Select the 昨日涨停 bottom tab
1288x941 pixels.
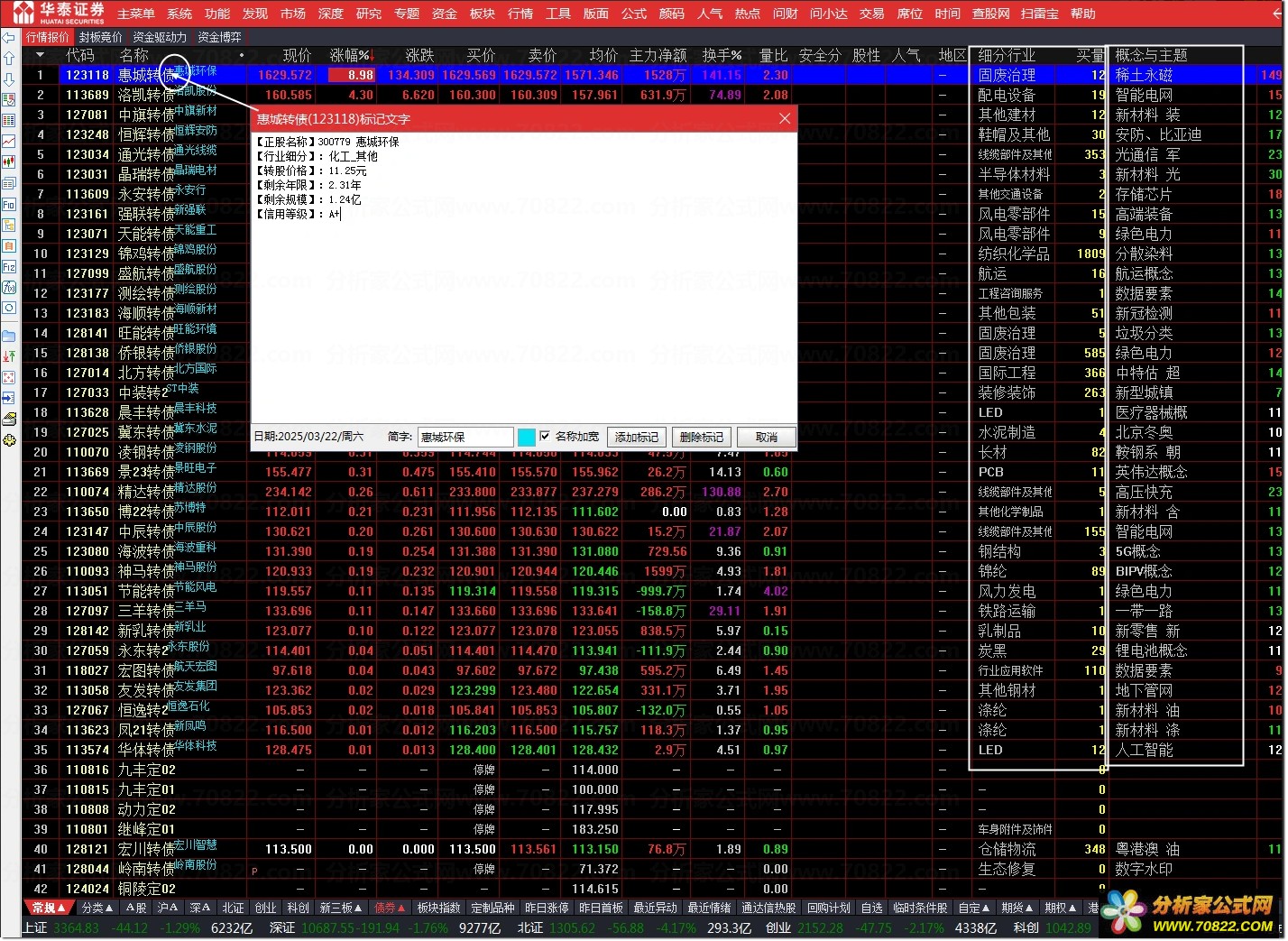point(547,908)
